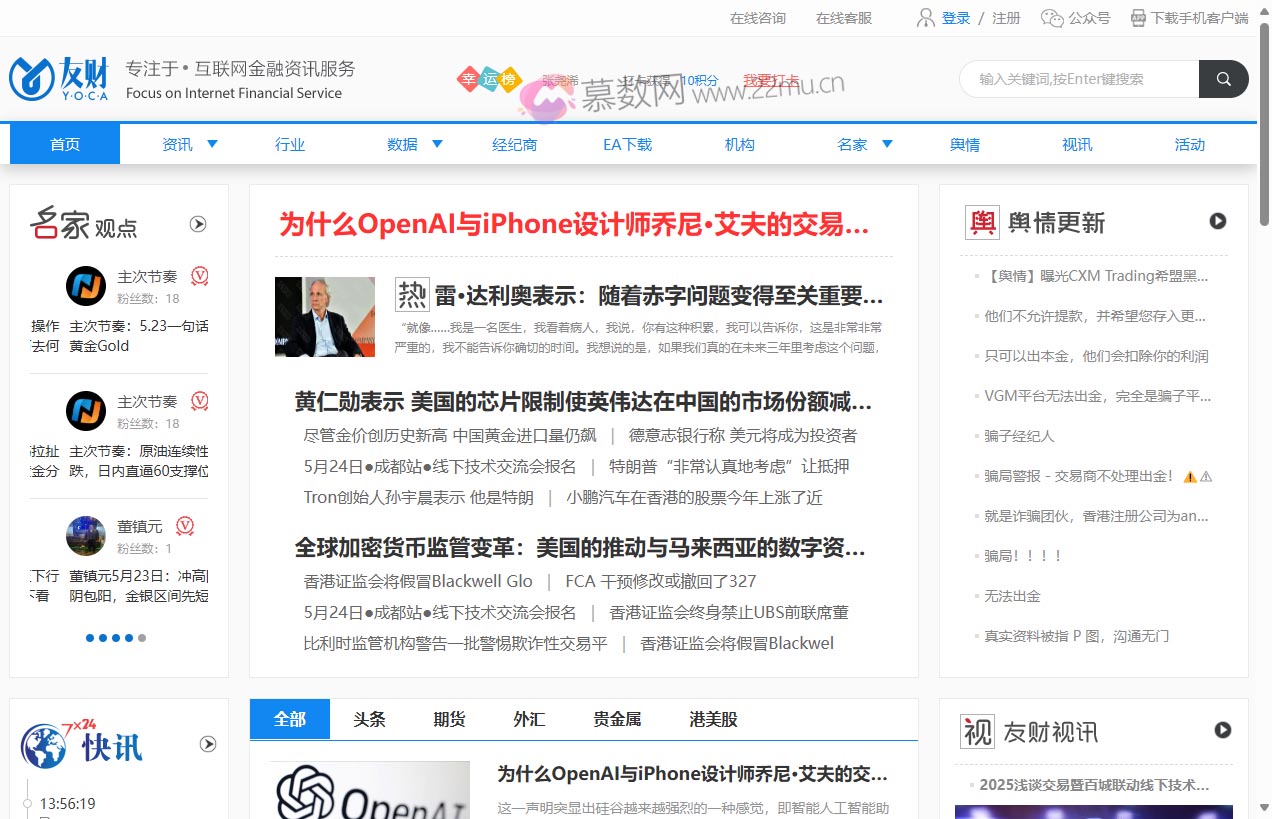1272x819 pixels.
Task: Open the 注册 registration link
Action: (1005, 17)
